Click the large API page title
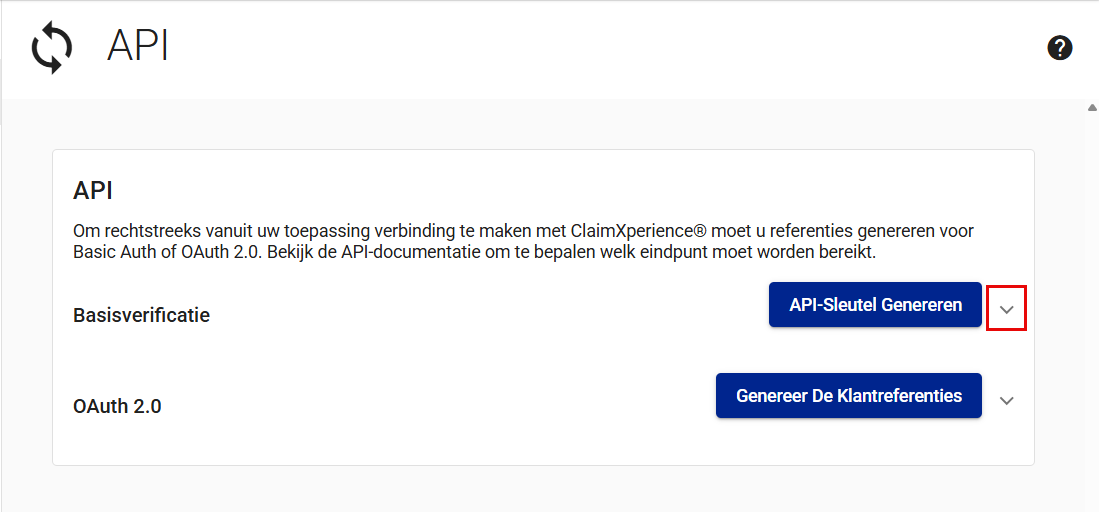 point(138,47)
